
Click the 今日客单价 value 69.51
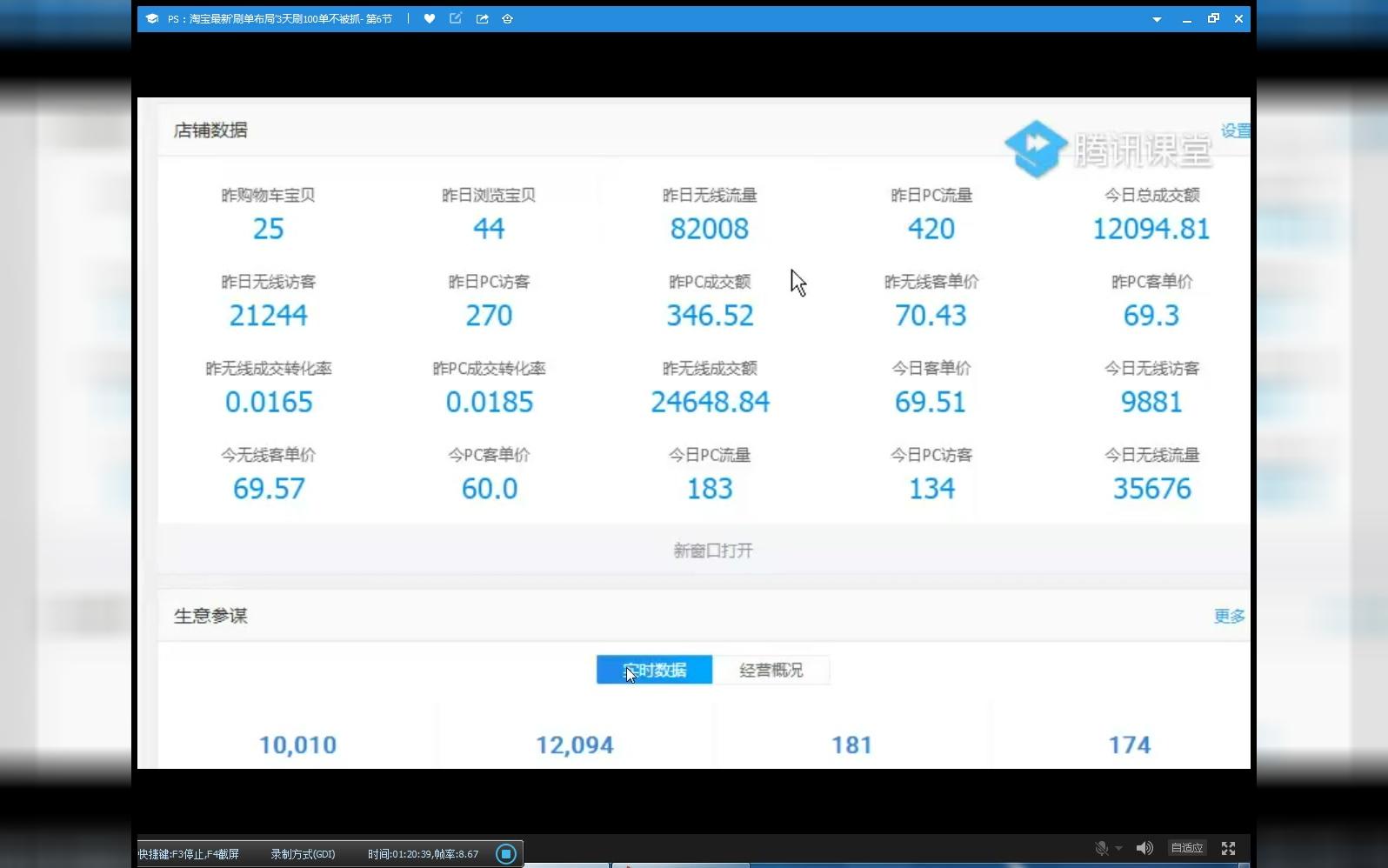pyautogui.click(x=931, y=402)
